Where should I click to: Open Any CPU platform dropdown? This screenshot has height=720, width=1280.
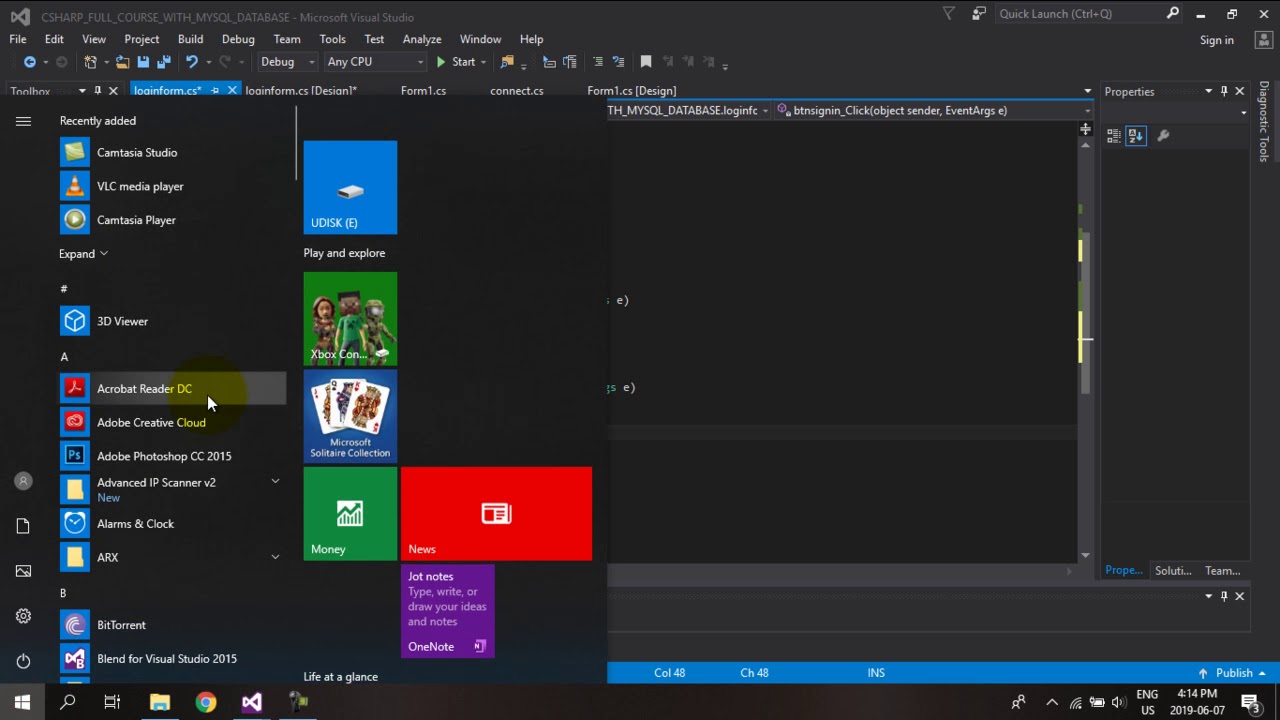pyautogui.click(x=375, y=62)
